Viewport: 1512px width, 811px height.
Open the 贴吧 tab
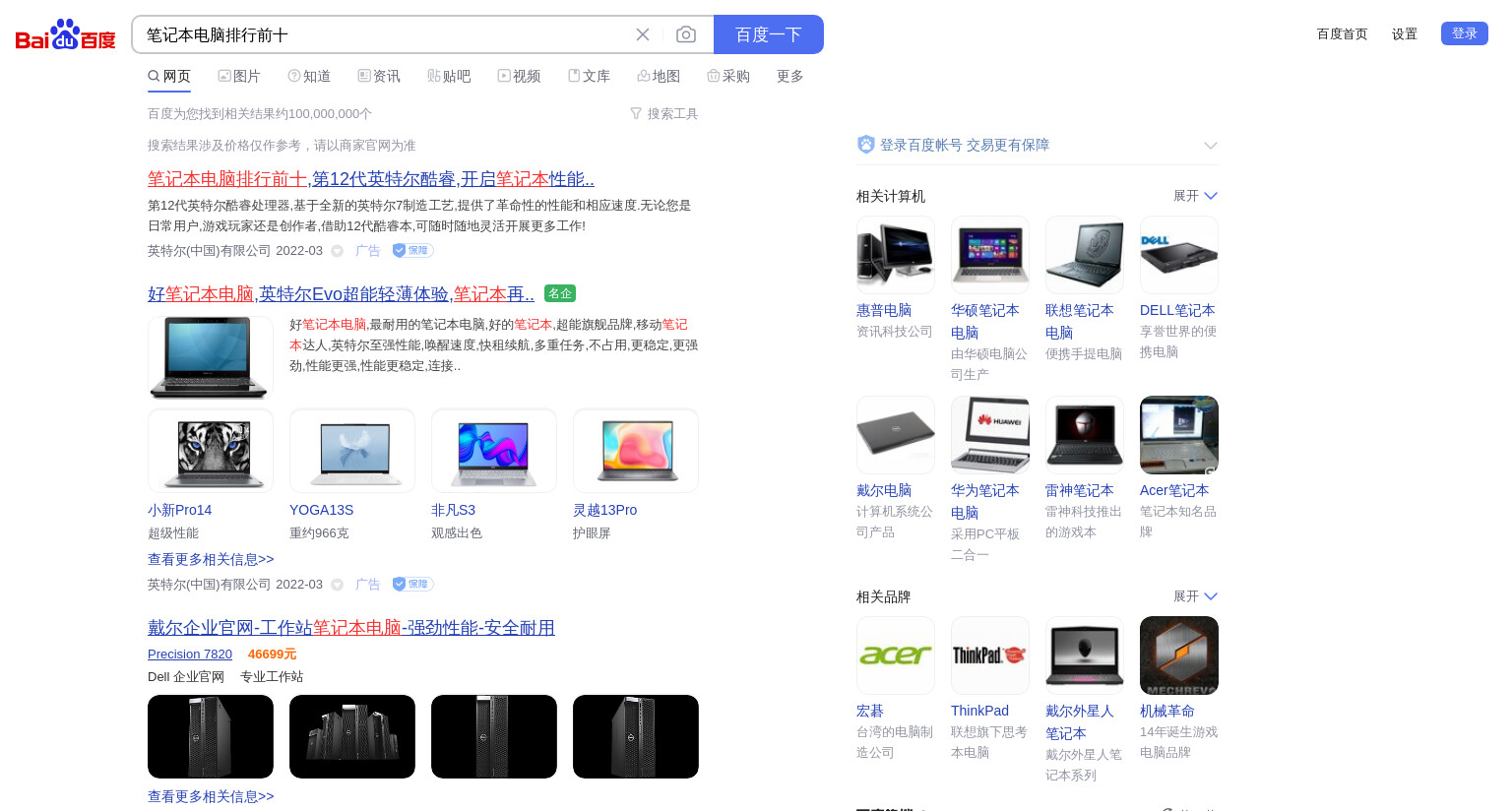click(449, 76)
